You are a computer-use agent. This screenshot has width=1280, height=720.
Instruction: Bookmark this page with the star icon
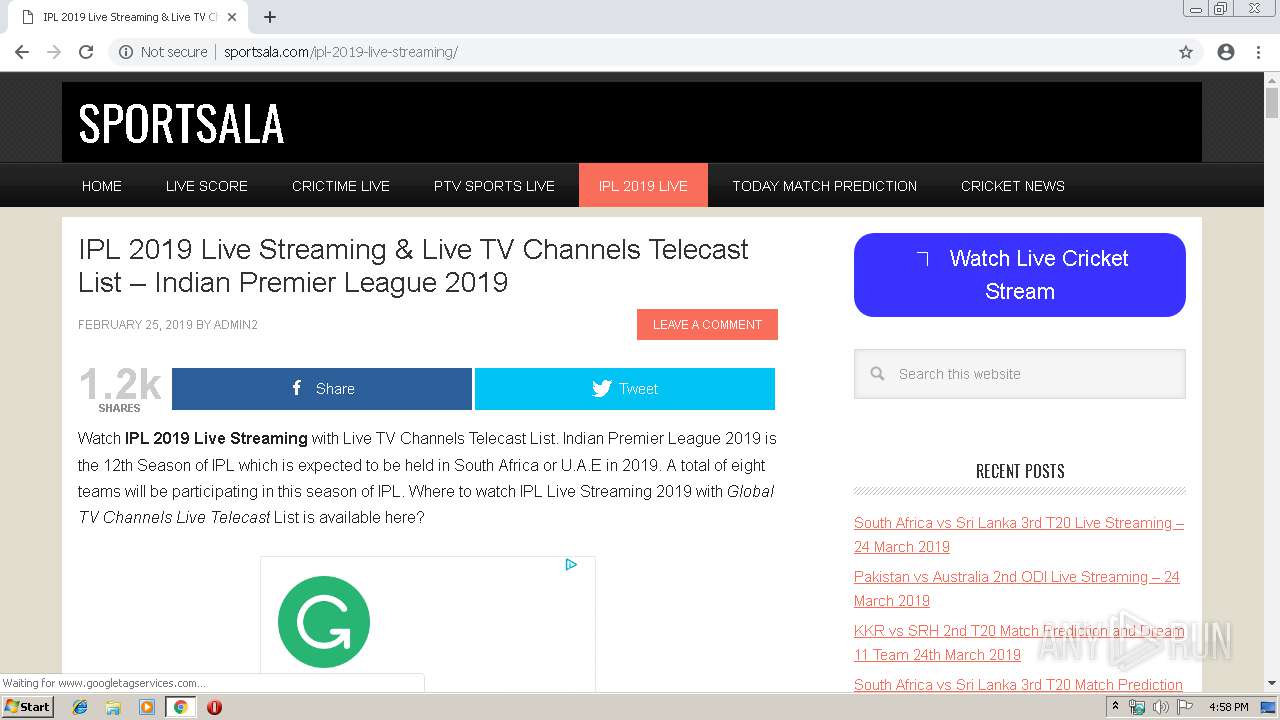[1186, 52]
